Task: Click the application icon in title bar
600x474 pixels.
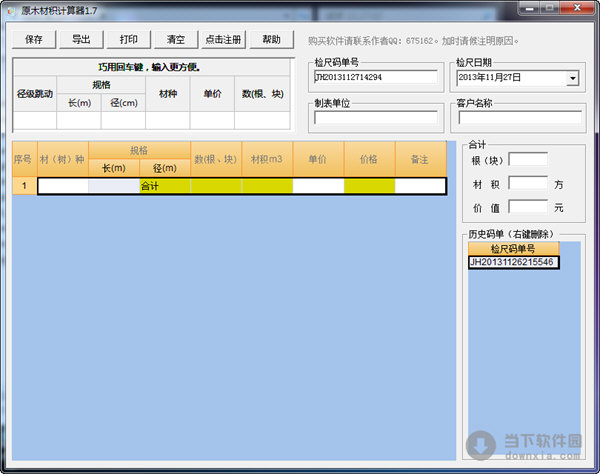Action: (x=11, y=9)
